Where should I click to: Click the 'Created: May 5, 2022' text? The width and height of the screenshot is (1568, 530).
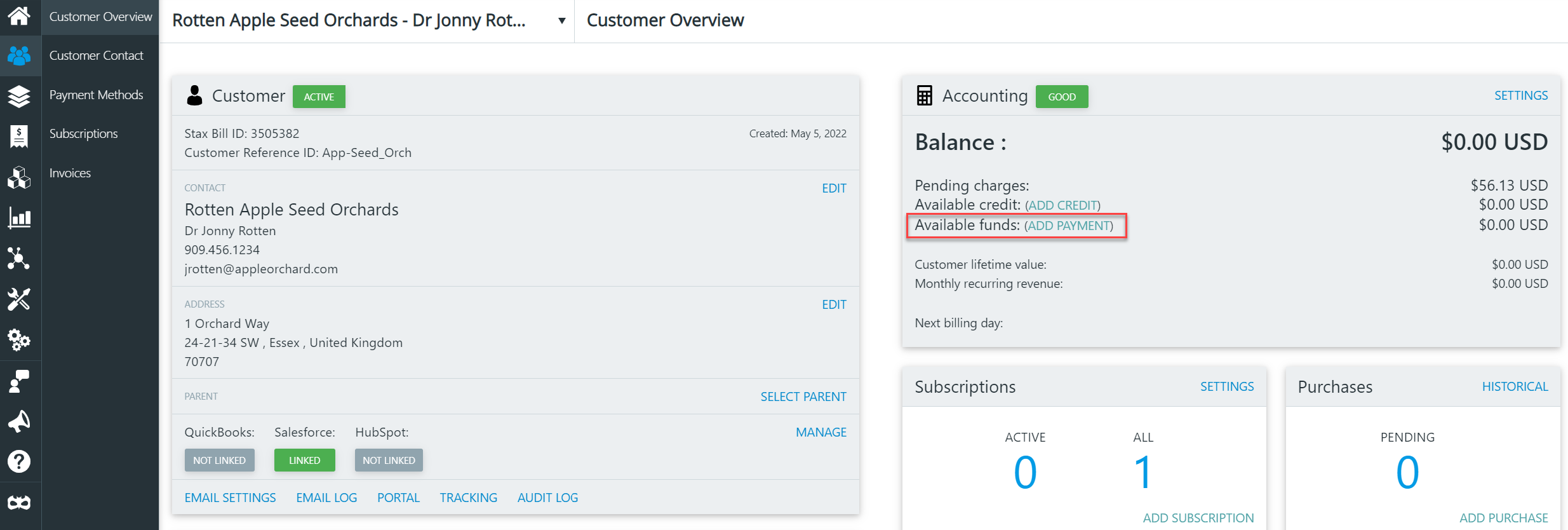click(798, 133)
